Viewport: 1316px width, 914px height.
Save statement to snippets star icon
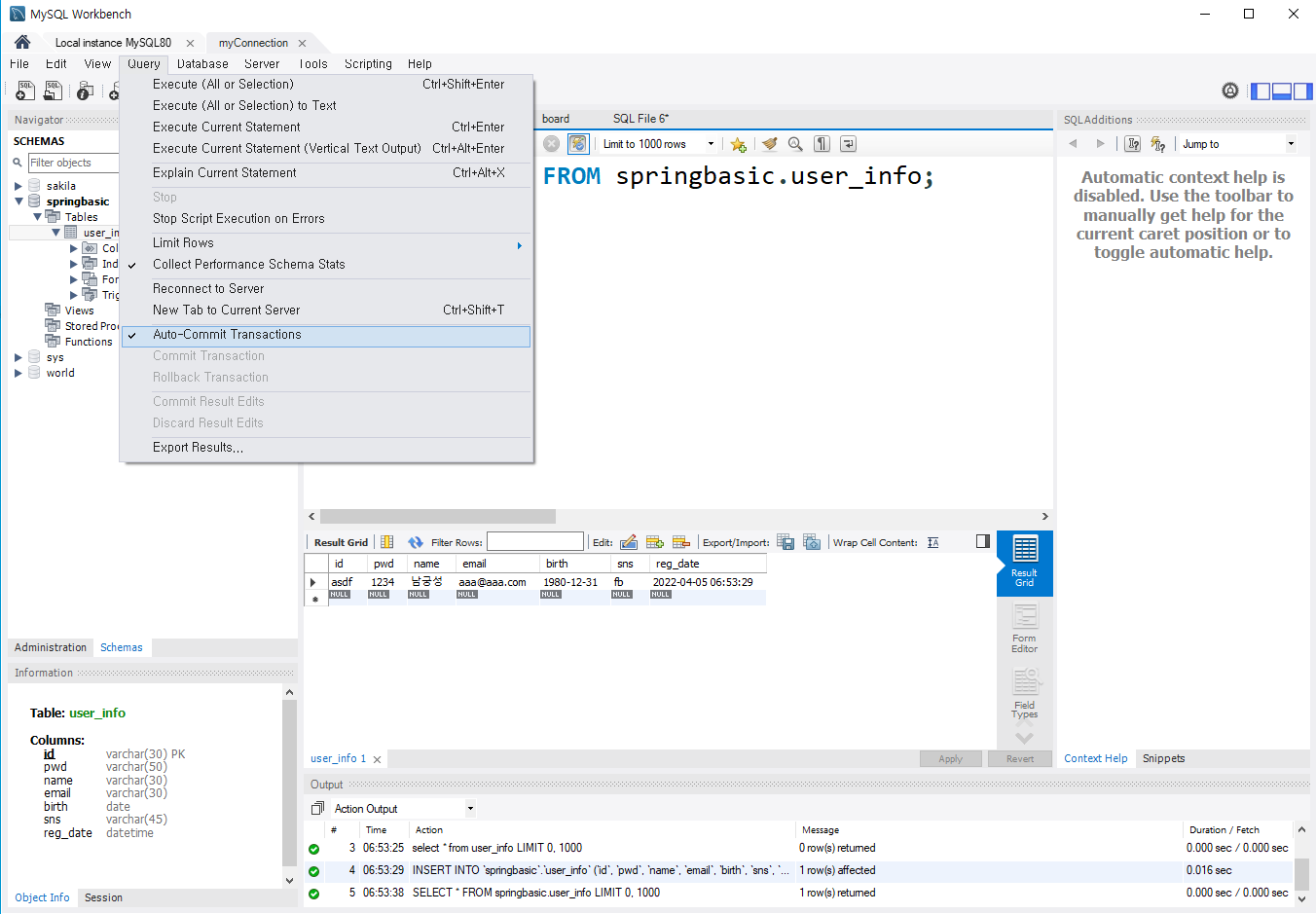pyautogui.click(x=739, y=144)
